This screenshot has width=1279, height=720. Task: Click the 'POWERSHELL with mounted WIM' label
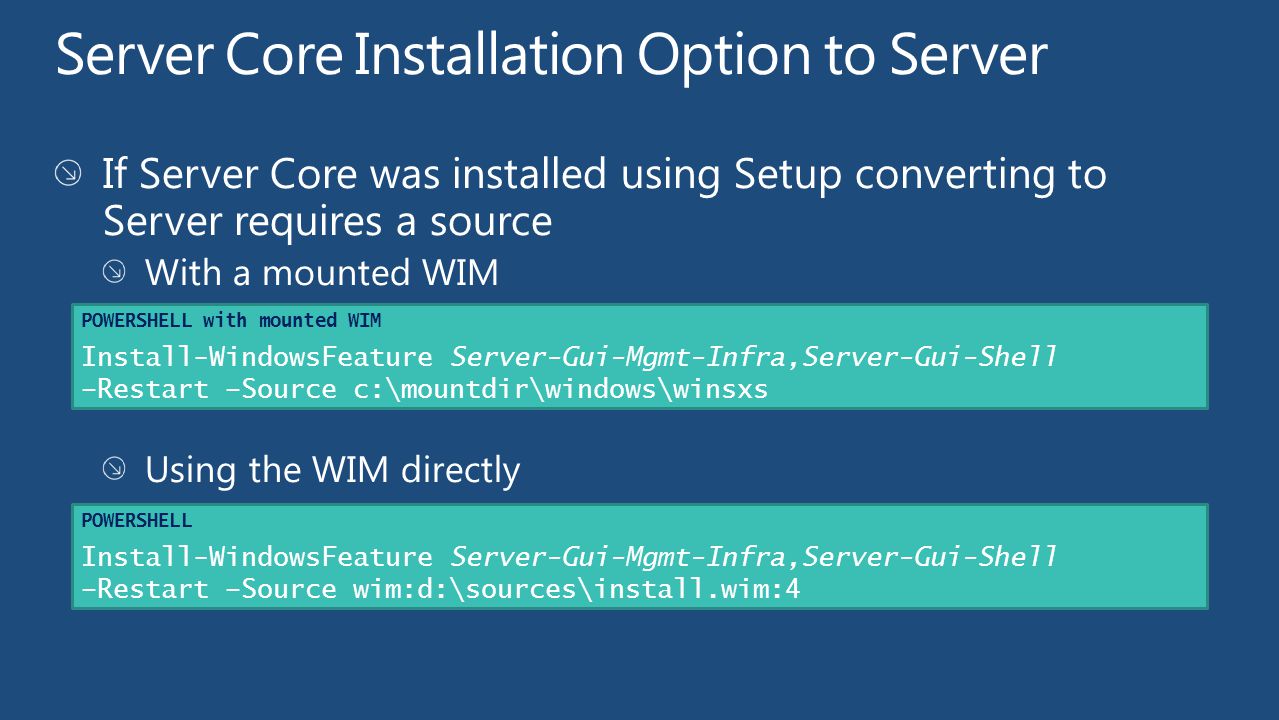pos(231,321)
